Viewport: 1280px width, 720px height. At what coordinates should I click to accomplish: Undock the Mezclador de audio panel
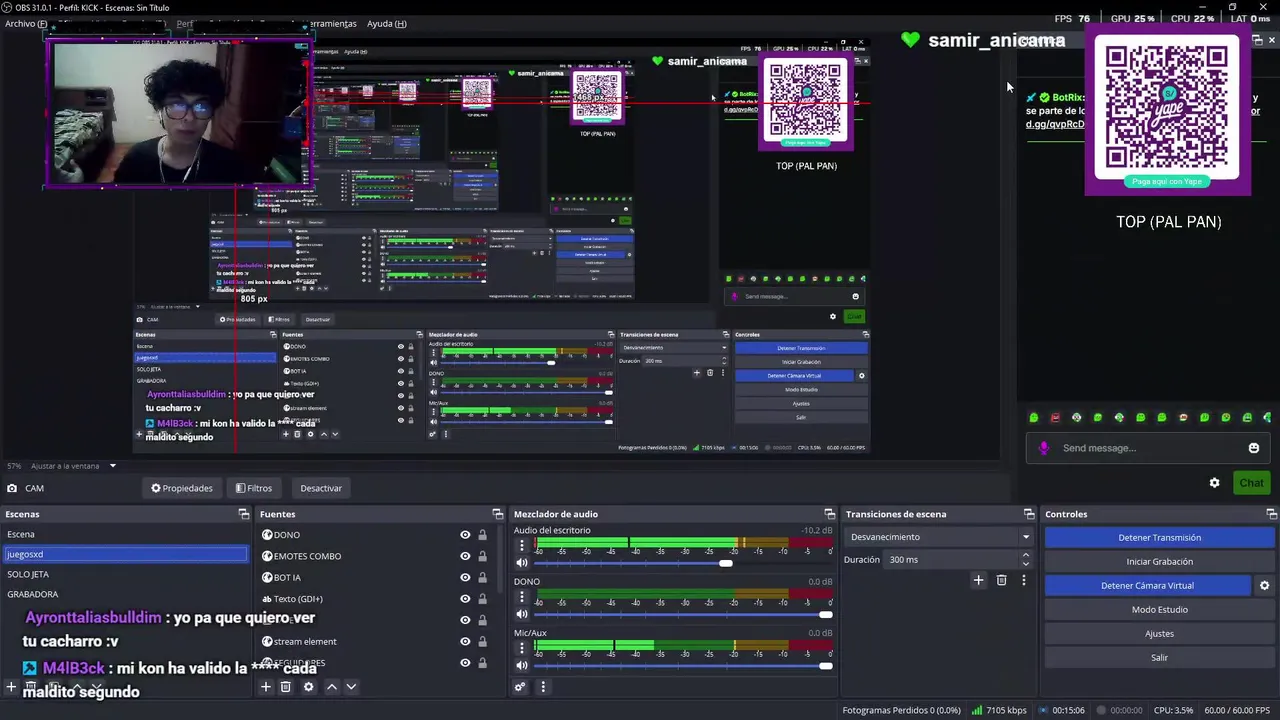coord(829,514)
